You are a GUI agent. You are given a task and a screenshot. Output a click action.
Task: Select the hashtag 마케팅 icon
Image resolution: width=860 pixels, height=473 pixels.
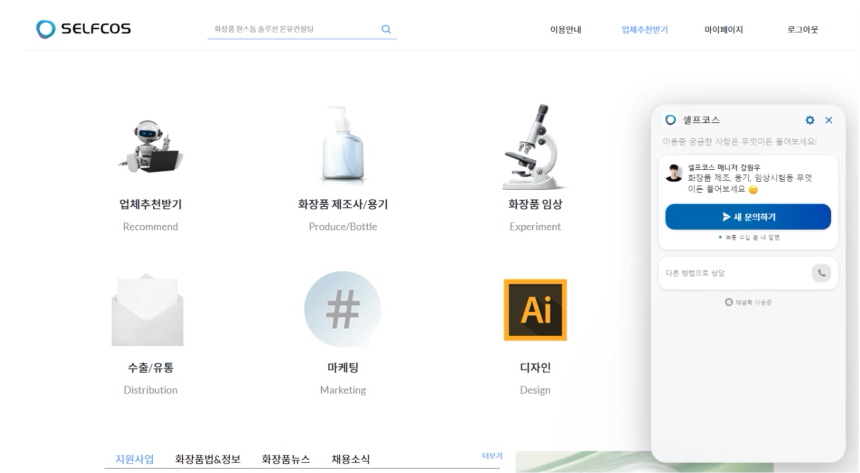(x=343, y=309)
